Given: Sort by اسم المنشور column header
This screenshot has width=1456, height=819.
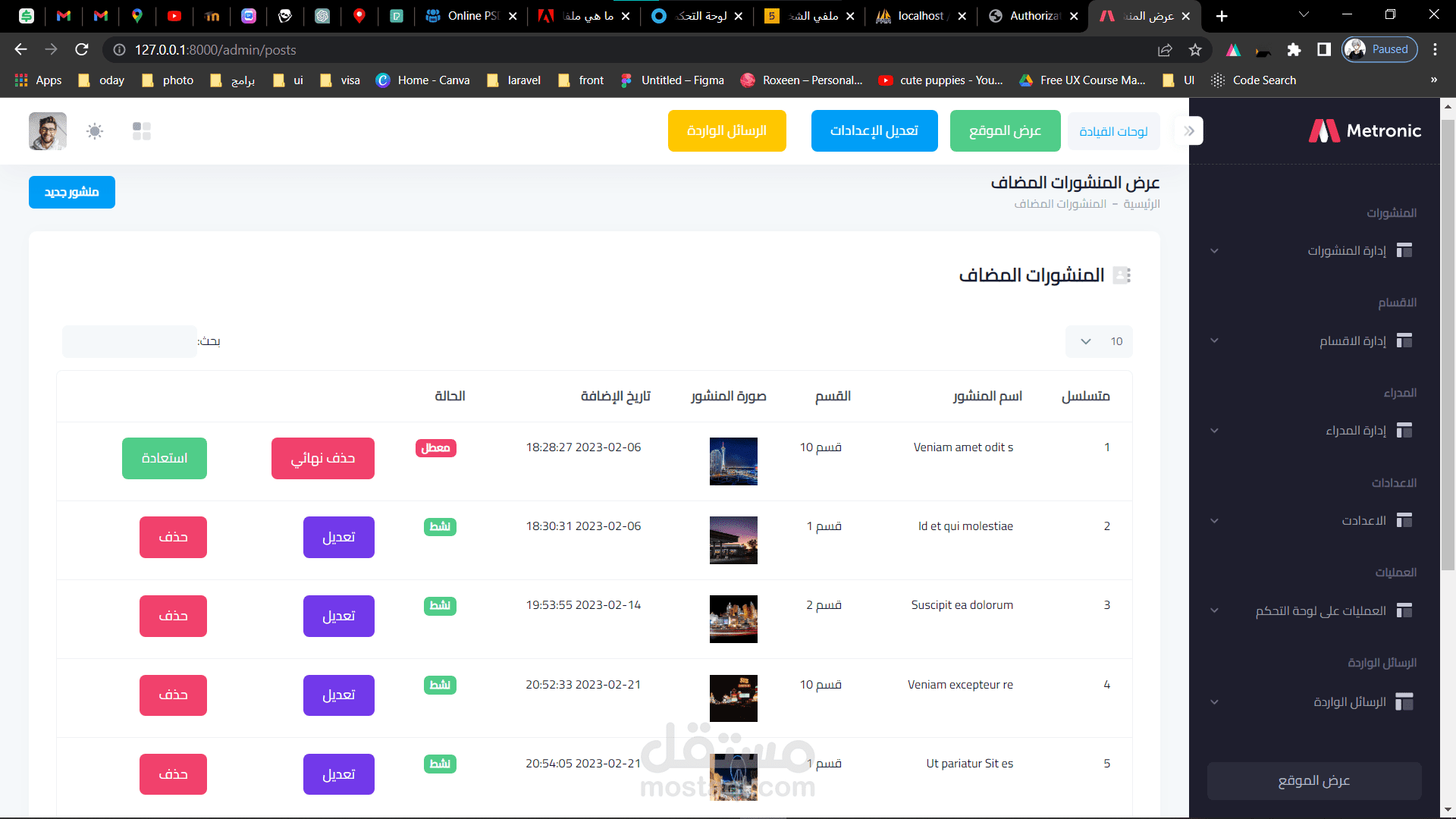Looking at the screenshot, I should coord(987,396).
